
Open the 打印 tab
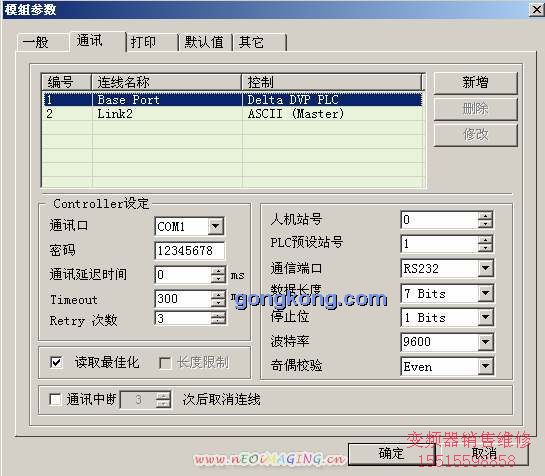click(152, 42)
